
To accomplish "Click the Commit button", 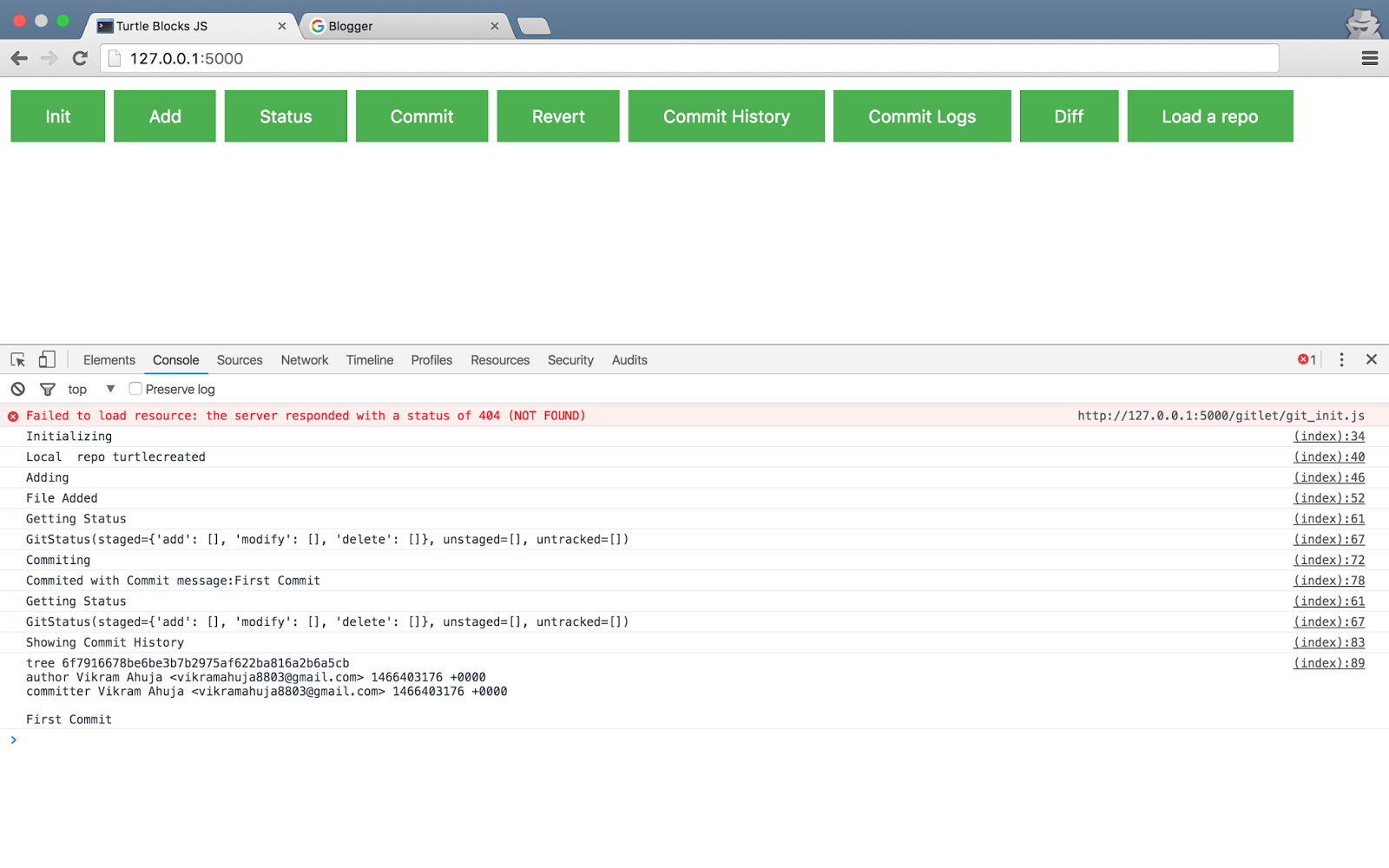I will (x=422, y=116).
